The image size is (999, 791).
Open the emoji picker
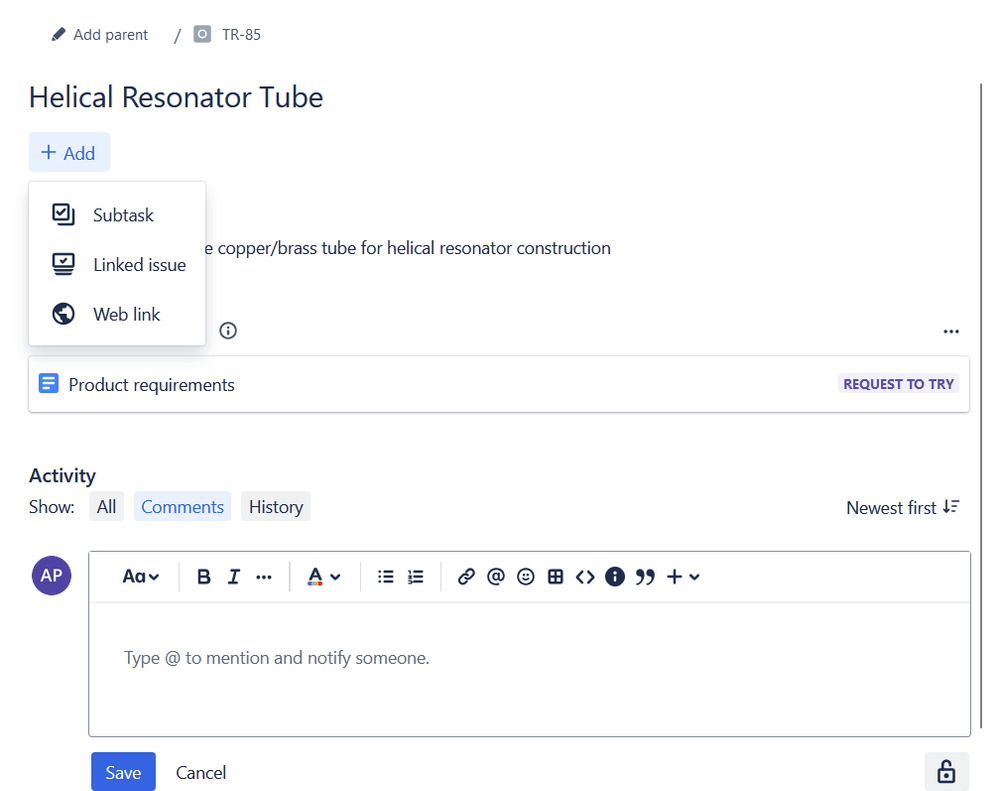(x=526, y=576)
